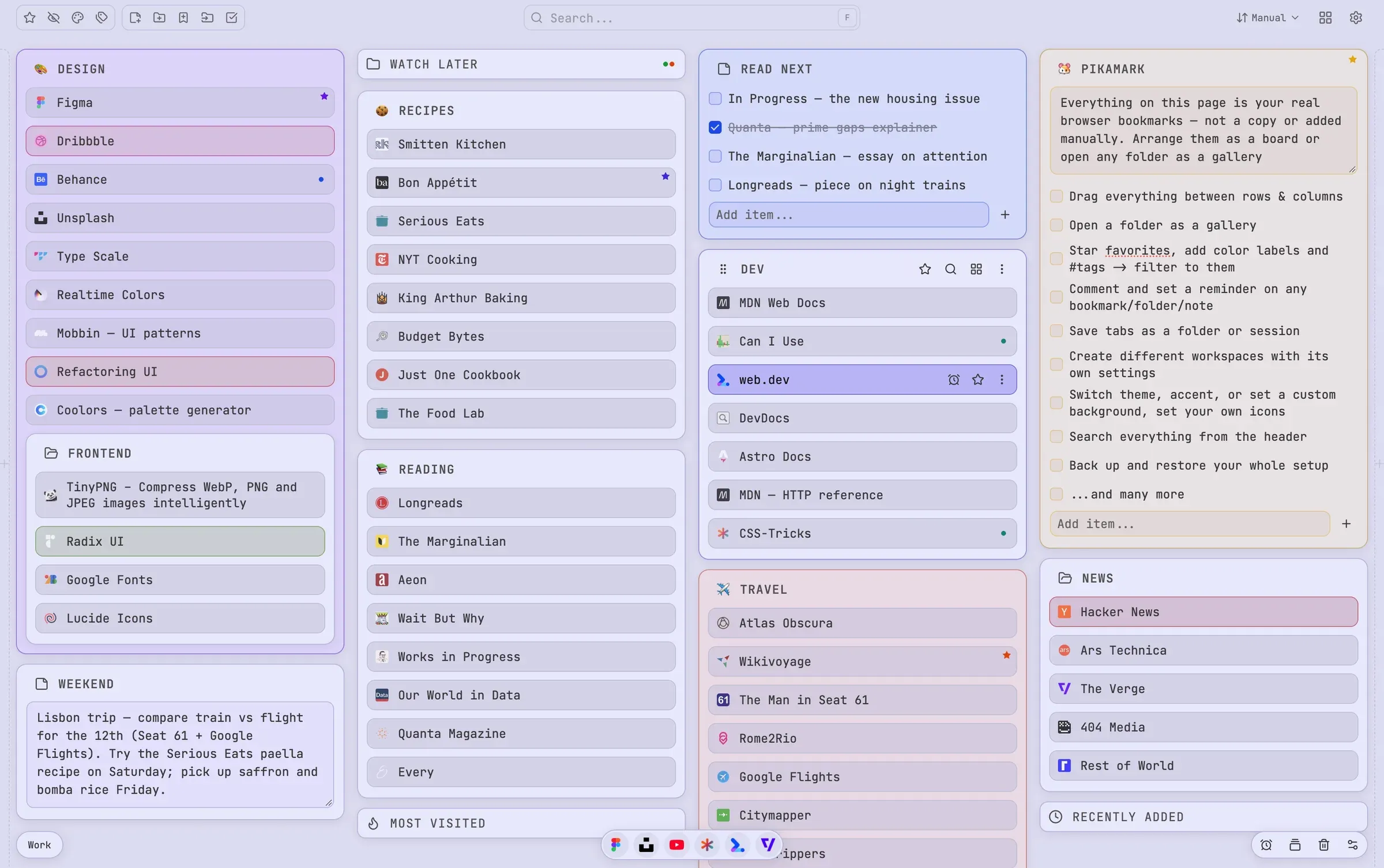
Task: Check 'Open a folder as a gallery'
Action: (1056, 225)
